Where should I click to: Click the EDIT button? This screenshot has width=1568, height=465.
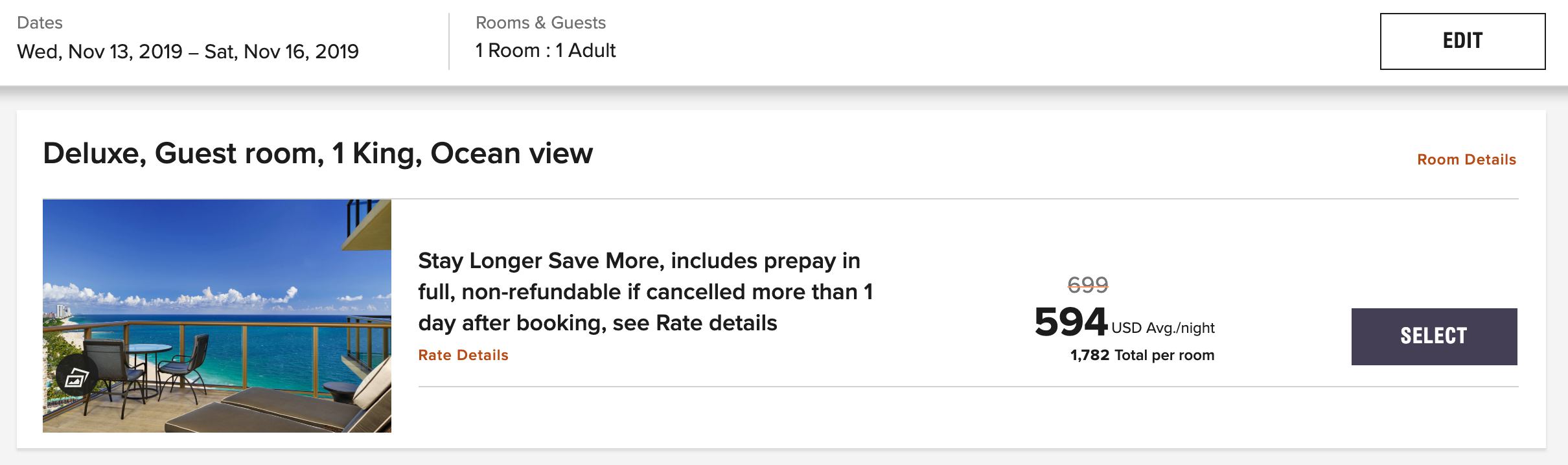[1462, 41]
